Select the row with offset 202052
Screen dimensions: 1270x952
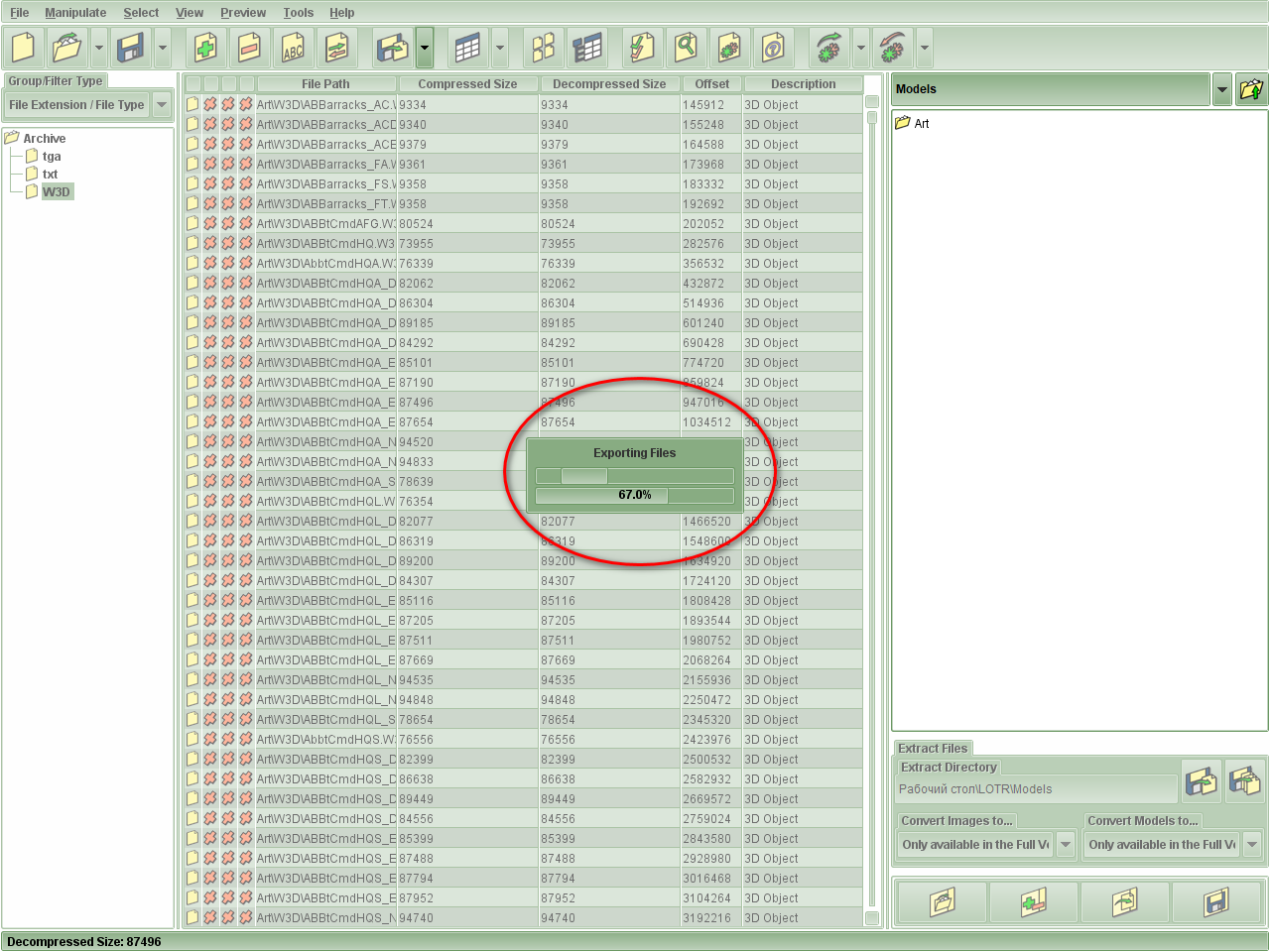(524, 224)
